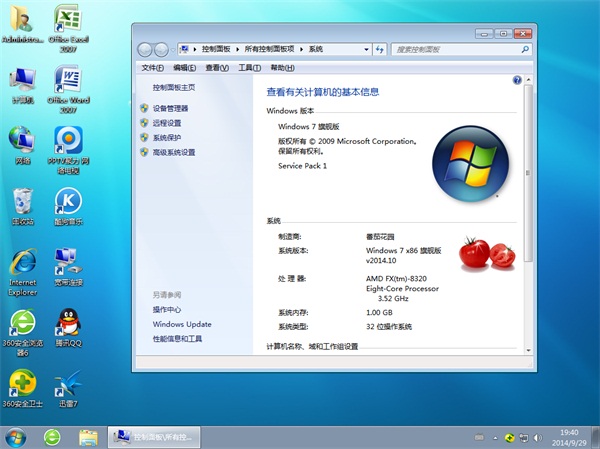Show hidden tray icons arrow

pos(495,438)
